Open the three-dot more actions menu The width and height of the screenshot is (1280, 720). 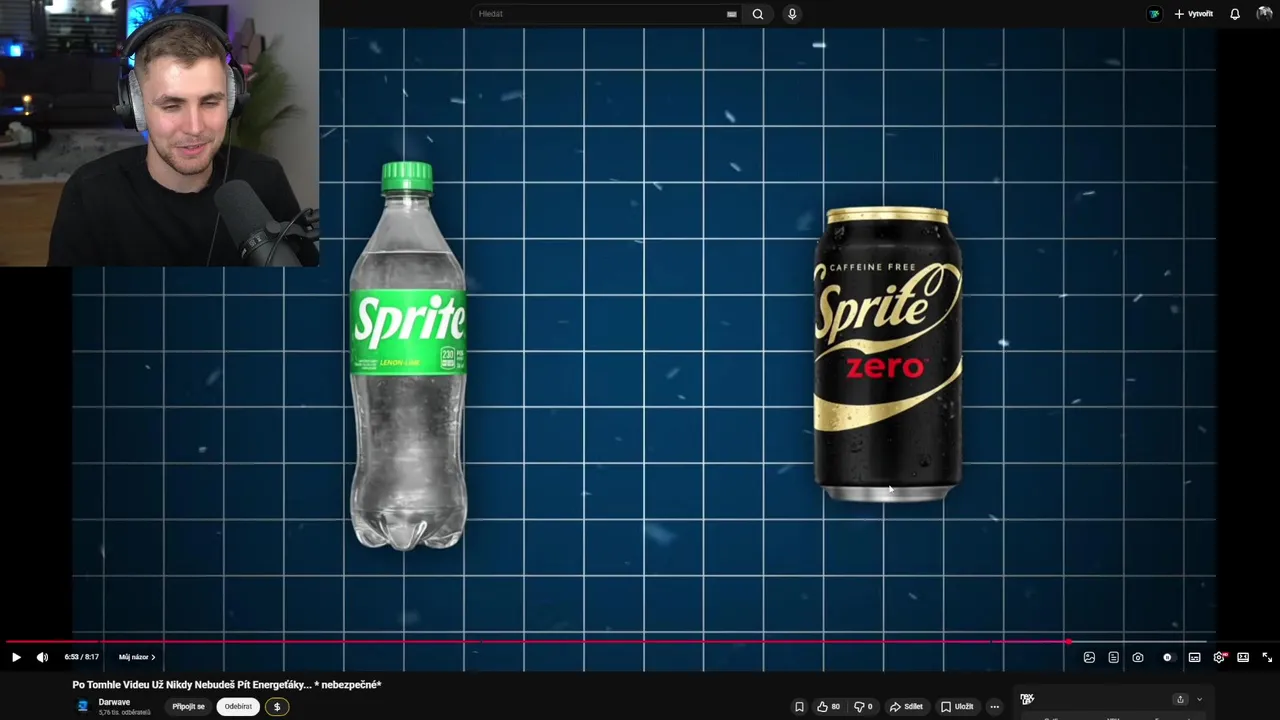coord(994,706)
